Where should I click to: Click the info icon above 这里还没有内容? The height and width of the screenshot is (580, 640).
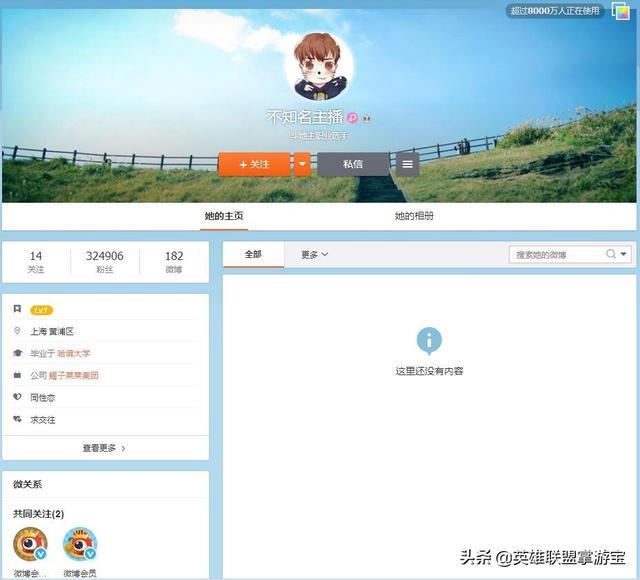(429, 341)
